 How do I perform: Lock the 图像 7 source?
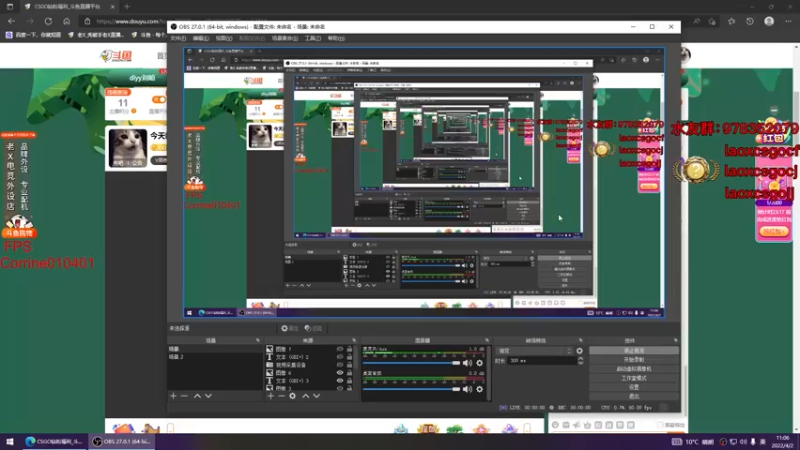point(349,349)
